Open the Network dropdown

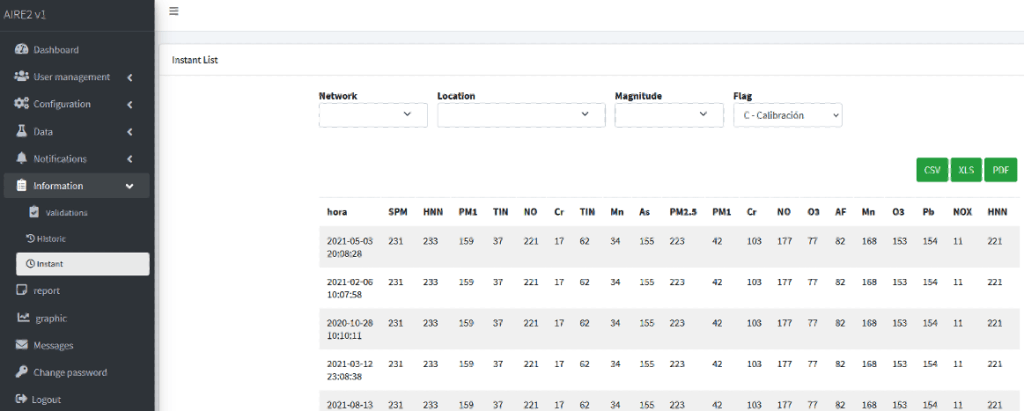373,115
